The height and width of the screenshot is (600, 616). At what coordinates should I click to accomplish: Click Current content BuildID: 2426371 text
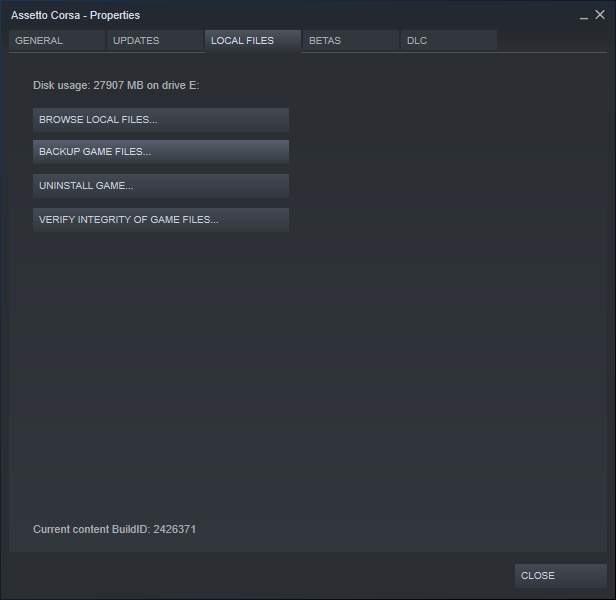114,529
